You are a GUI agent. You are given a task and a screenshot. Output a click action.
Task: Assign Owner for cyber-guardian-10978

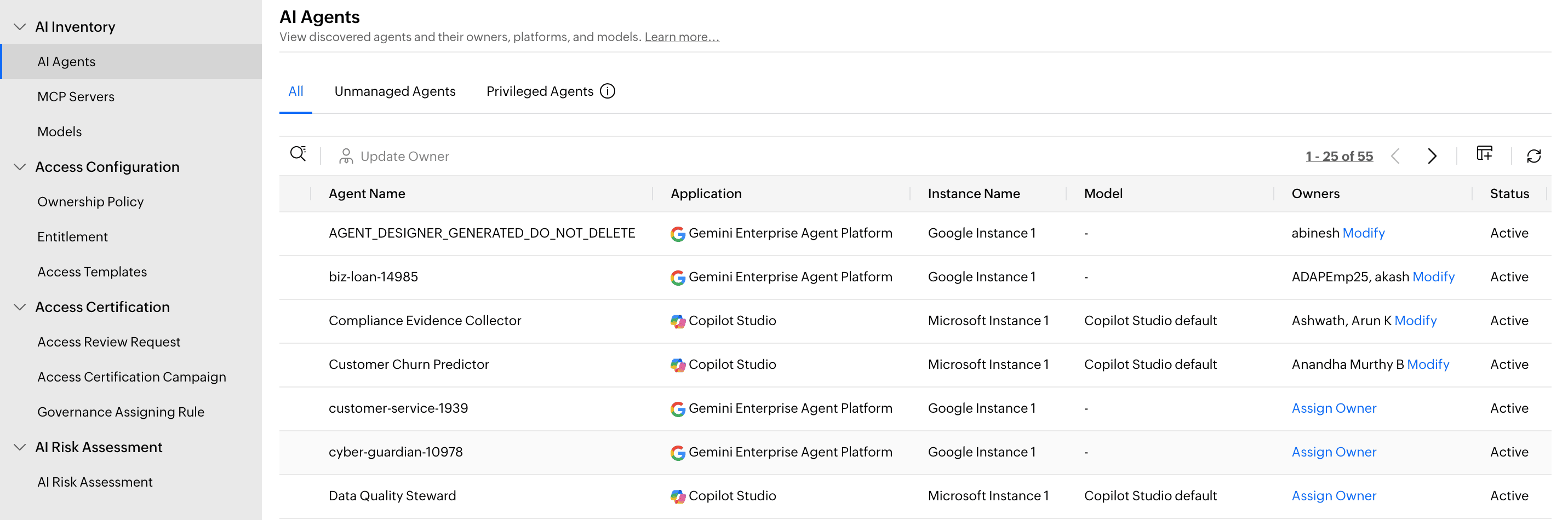click(x=1334, y=452)
